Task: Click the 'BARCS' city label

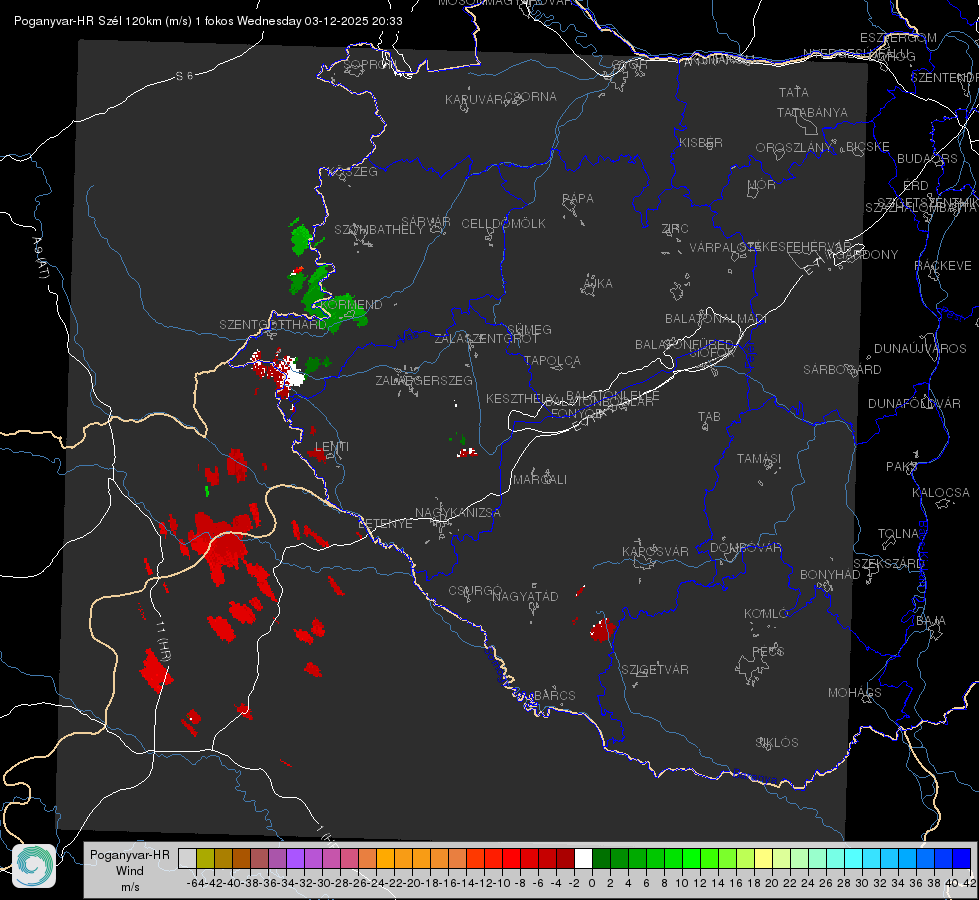Action: tap(555, 695)
